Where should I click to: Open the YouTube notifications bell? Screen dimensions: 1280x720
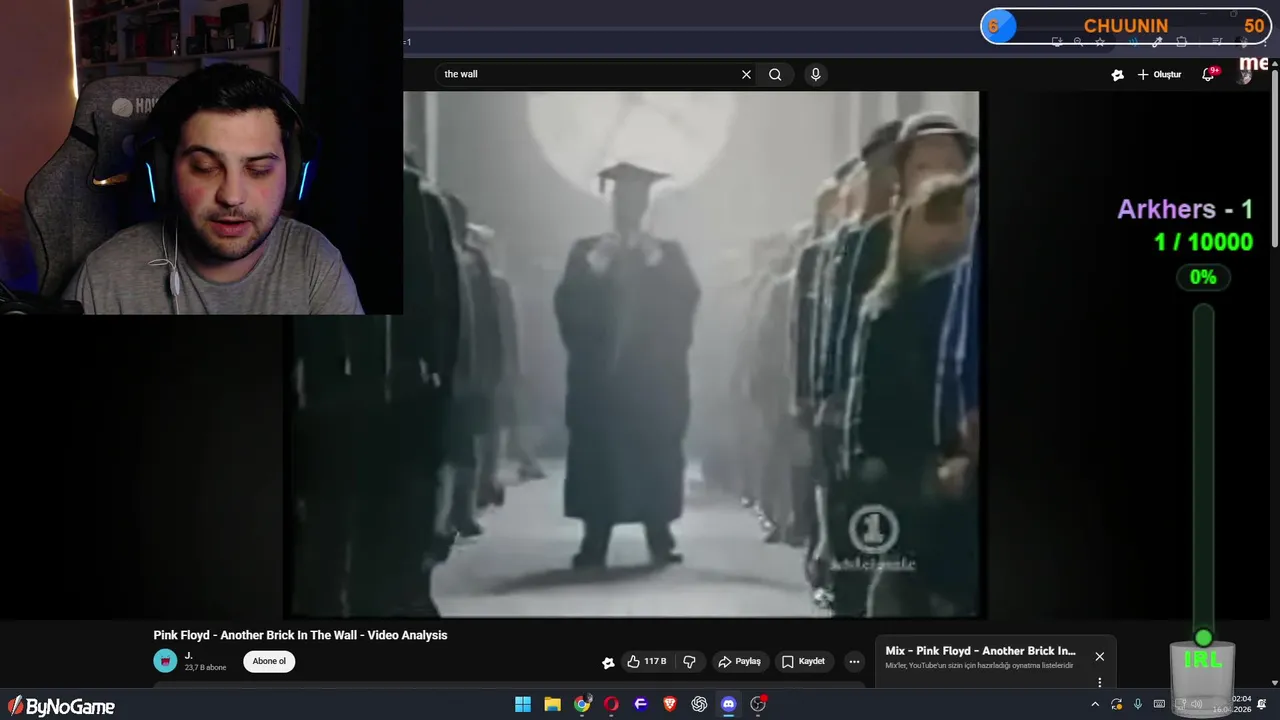tap(1208, 75)
